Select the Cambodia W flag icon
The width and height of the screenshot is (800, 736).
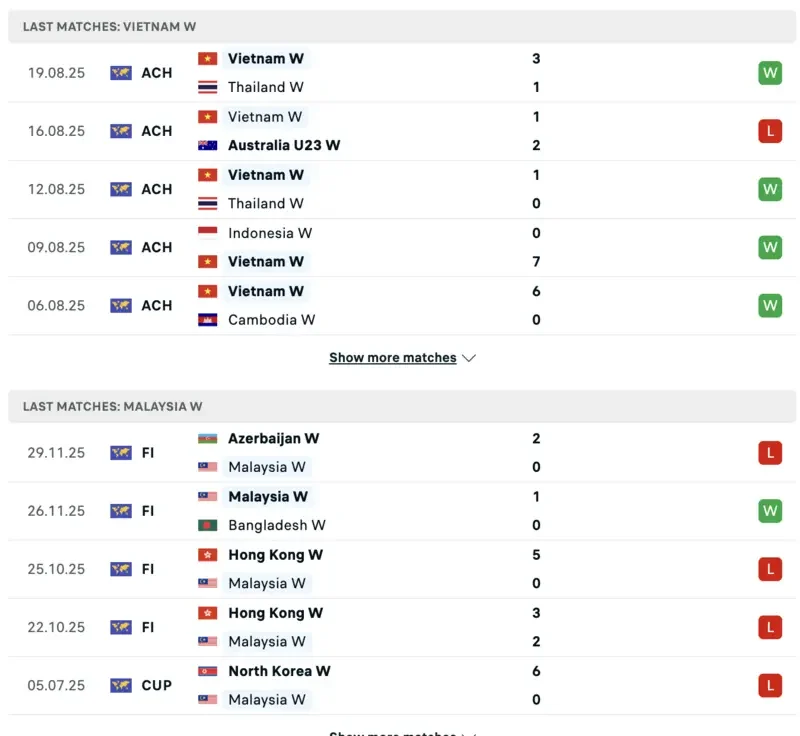(207, 319)
